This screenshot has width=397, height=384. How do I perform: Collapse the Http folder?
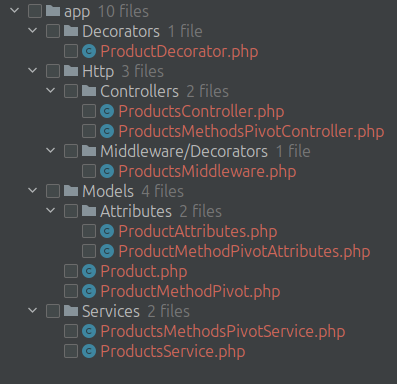click(x=33, y=70)
